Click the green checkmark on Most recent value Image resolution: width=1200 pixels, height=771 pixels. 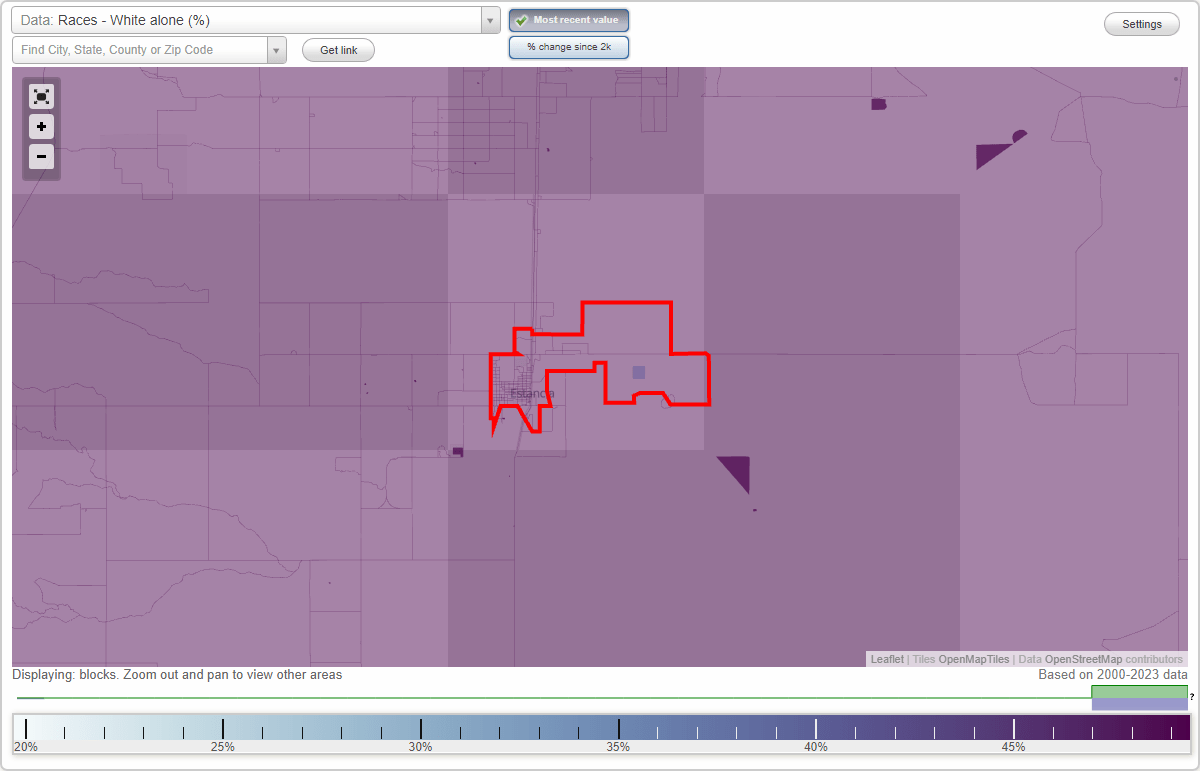coord(522,20)
